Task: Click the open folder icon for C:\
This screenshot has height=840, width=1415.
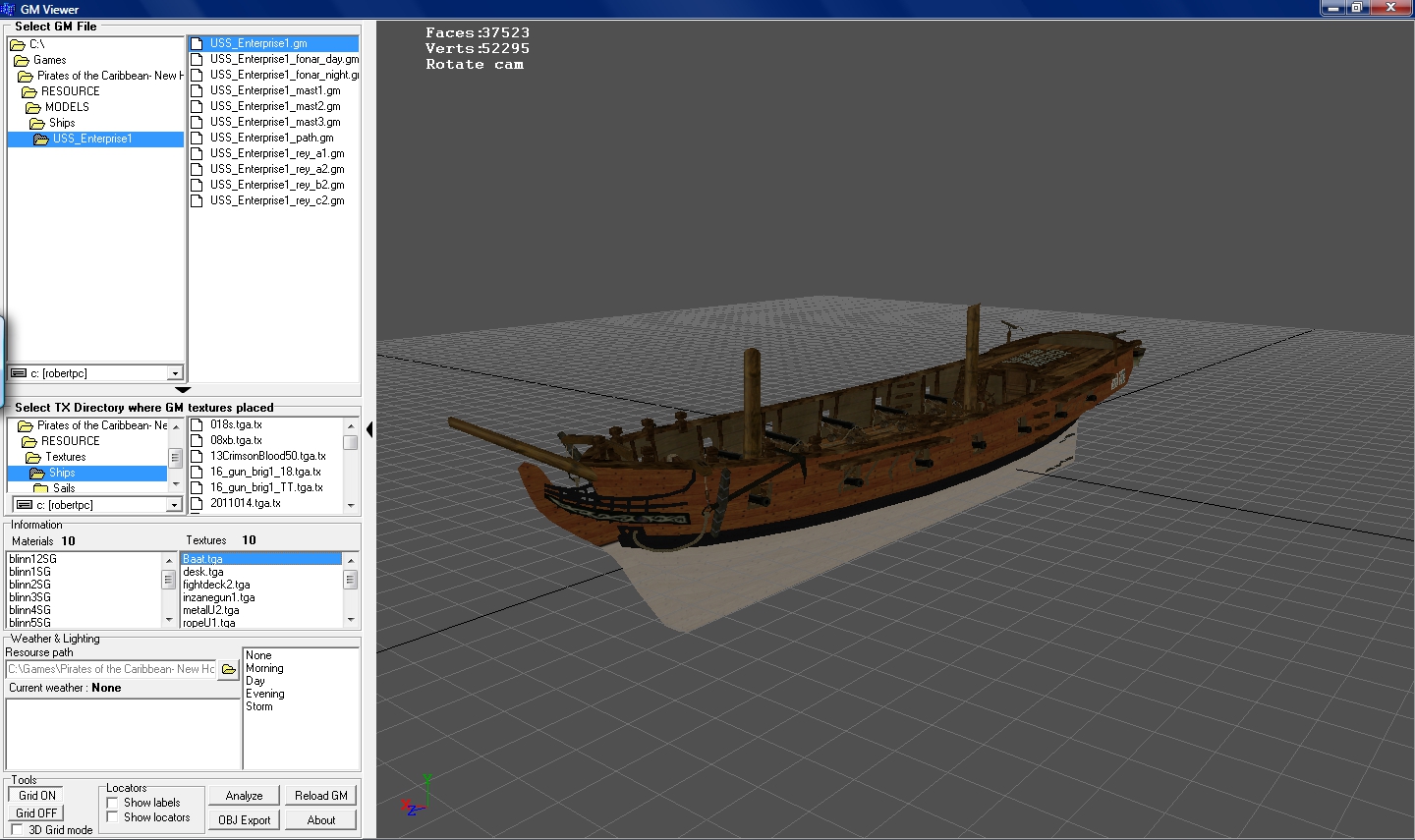Action: 17,44
